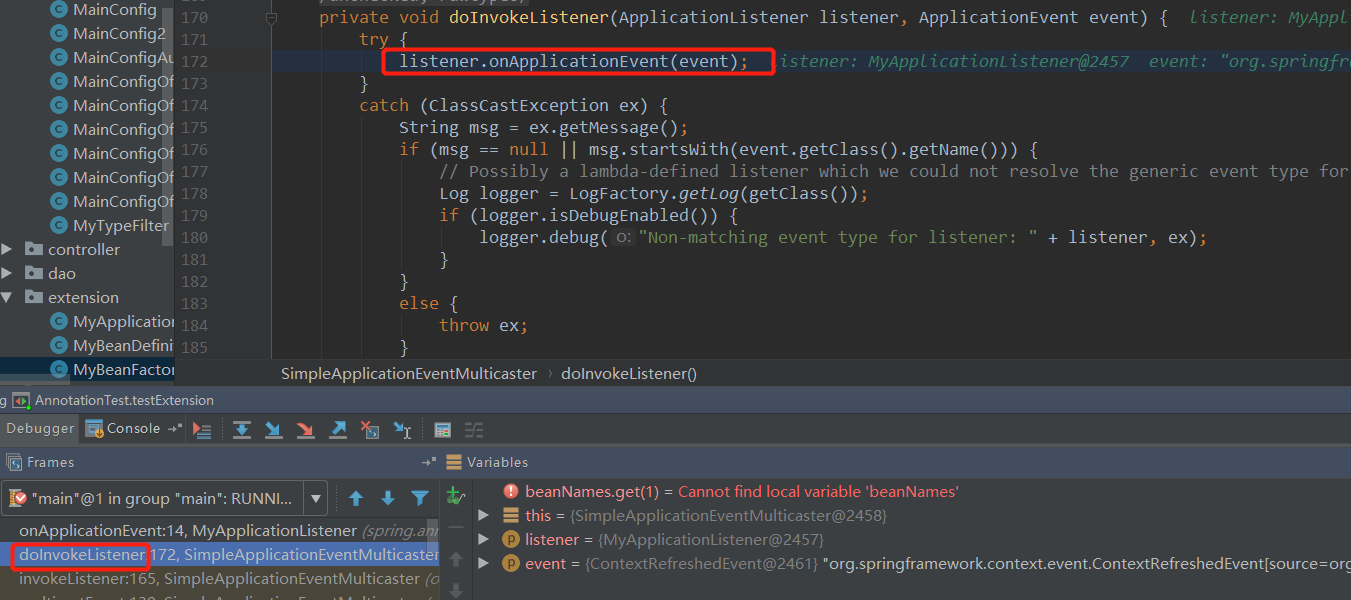Click SimpleApplicationEventMulticaster in the breadcrumb
The width and height of the screenshot is (1351, 600).
click(409, 373)
